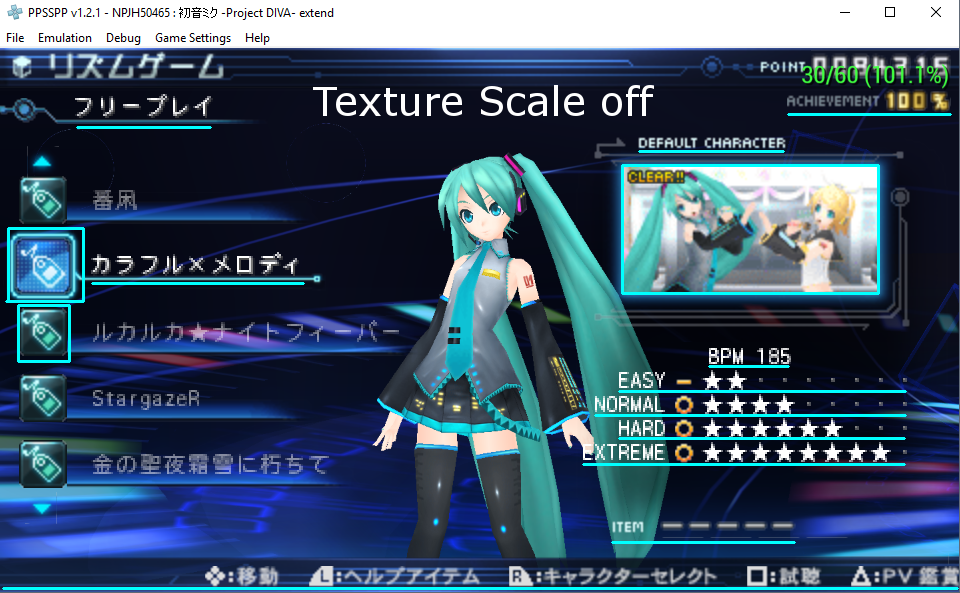Click the PPSSPP logo in title bar
Viewport: 960px width, 593px height.
click(15, 12)
